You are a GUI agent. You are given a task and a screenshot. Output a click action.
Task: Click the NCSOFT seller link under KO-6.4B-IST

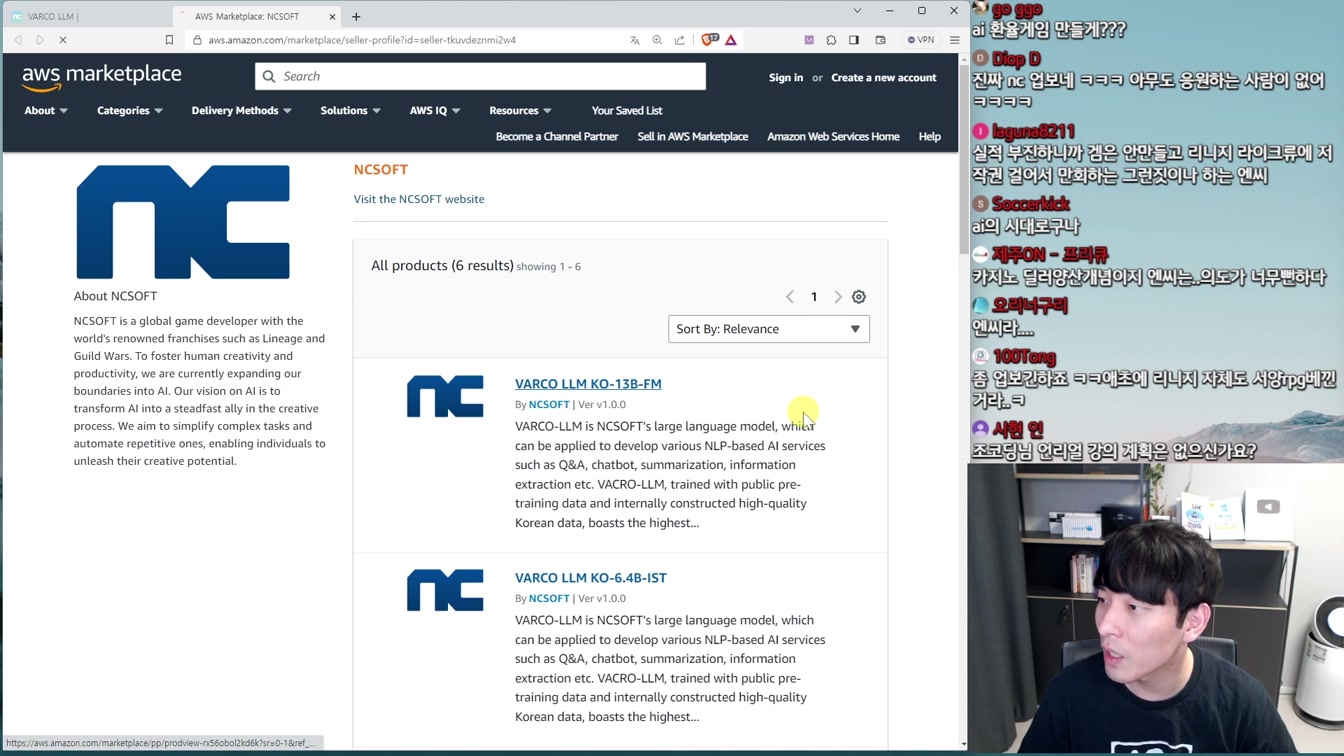(x=549, y=598)
